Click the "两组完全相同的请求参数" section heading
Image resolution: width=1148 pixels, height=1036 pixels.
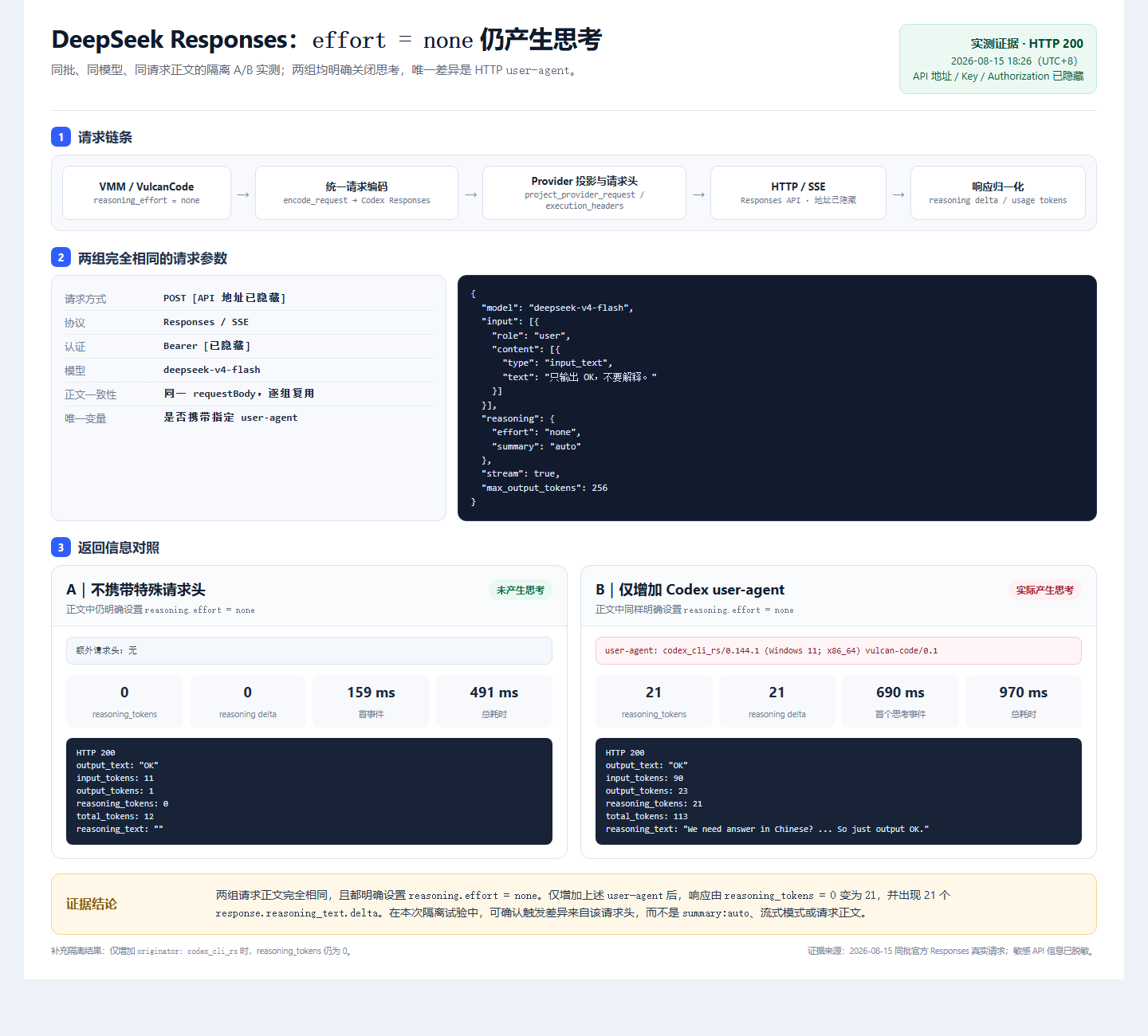[152, 258]
